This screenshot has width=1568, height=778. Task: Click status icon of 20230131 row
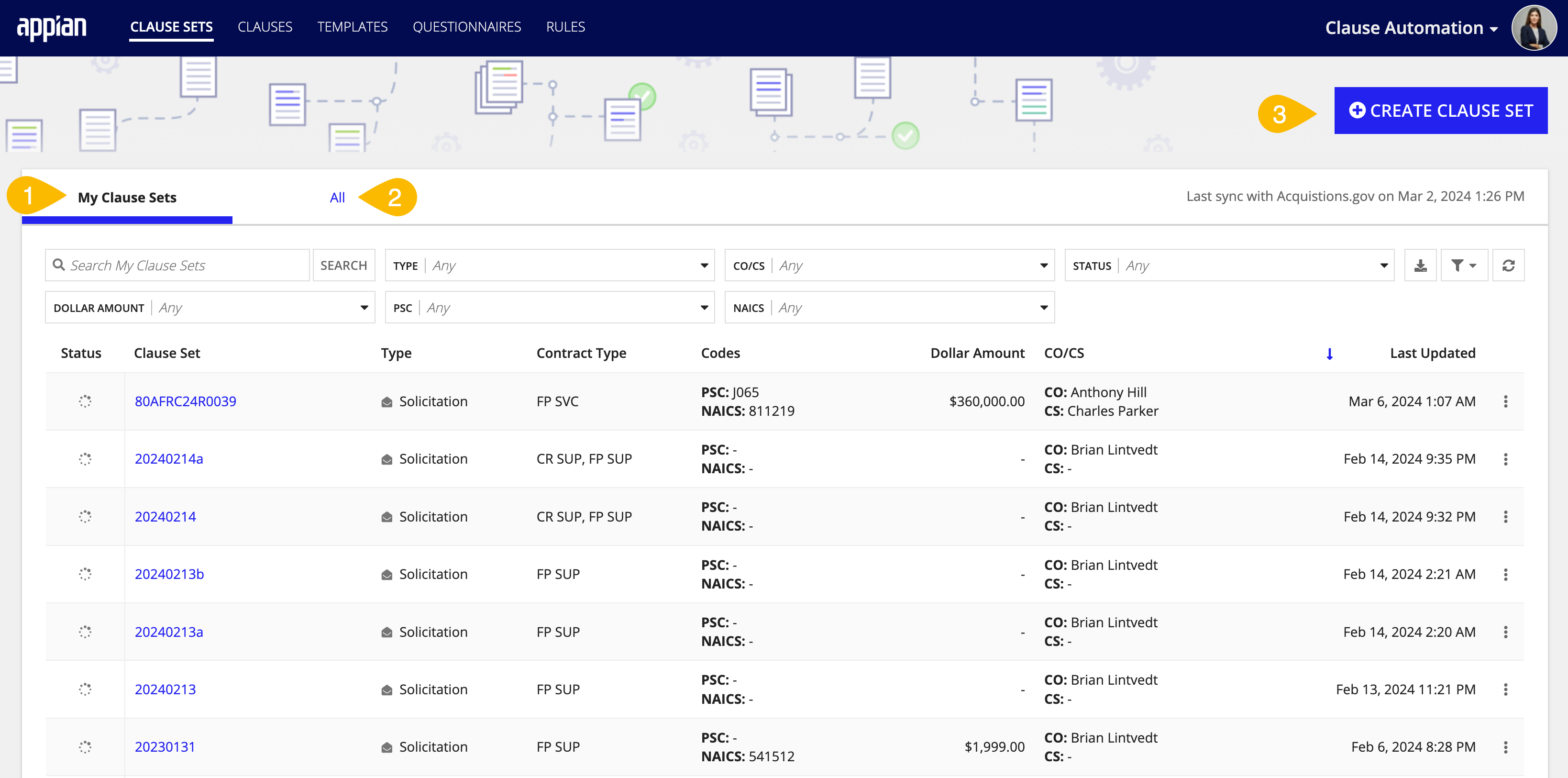[x=85, y=747]
